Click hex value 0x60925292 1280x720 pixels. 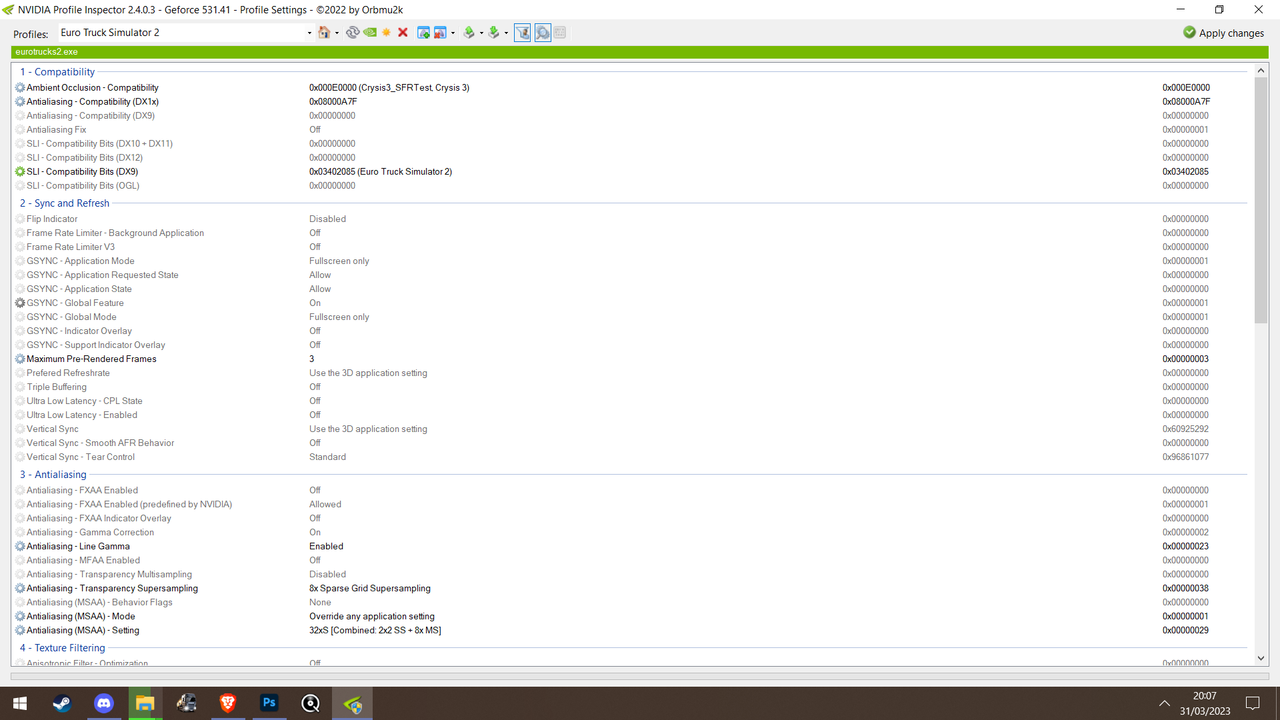1185,429
